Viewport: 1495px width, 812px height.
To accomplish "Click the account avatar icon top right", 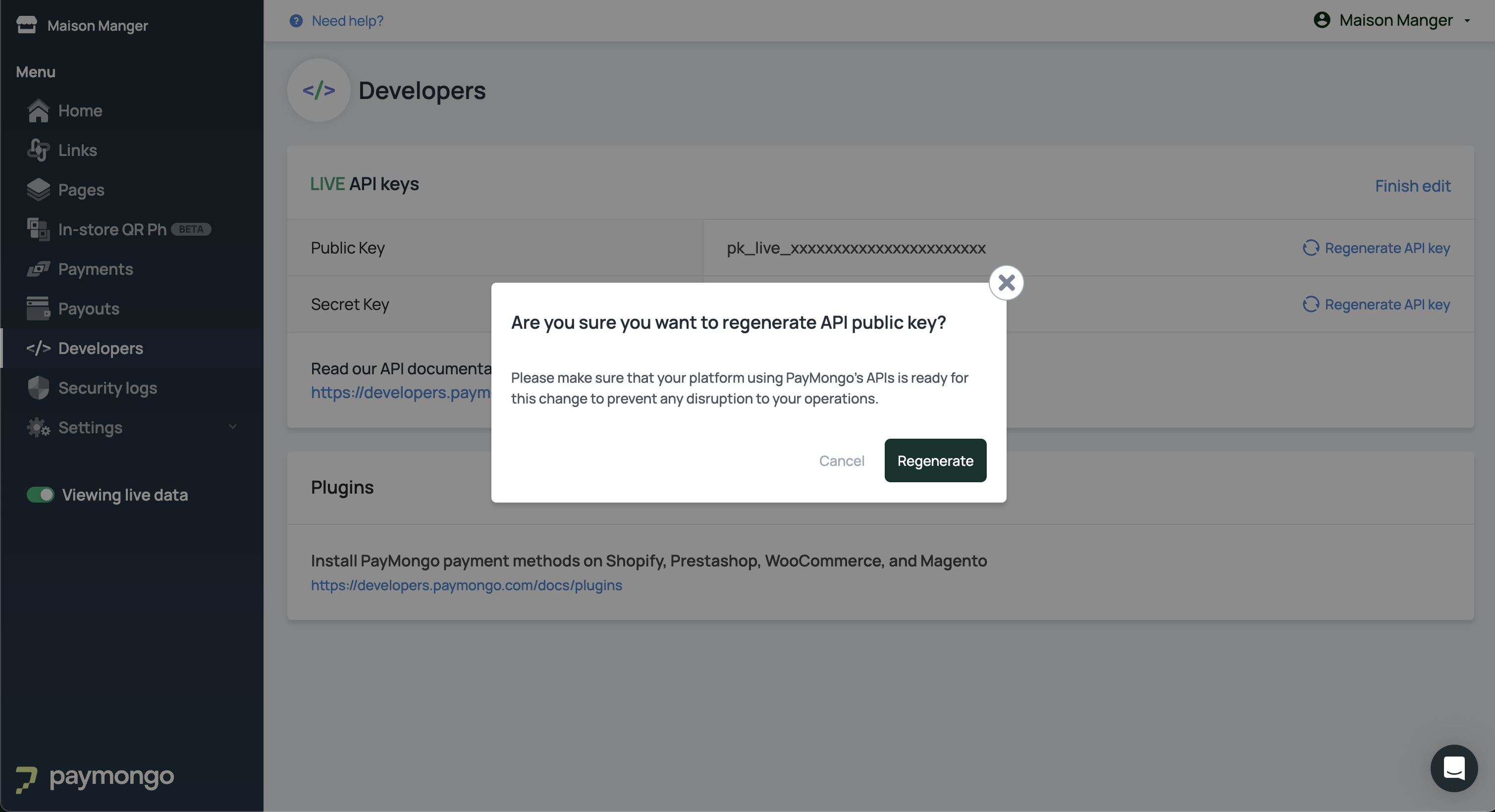I will tap(1322, 20).
